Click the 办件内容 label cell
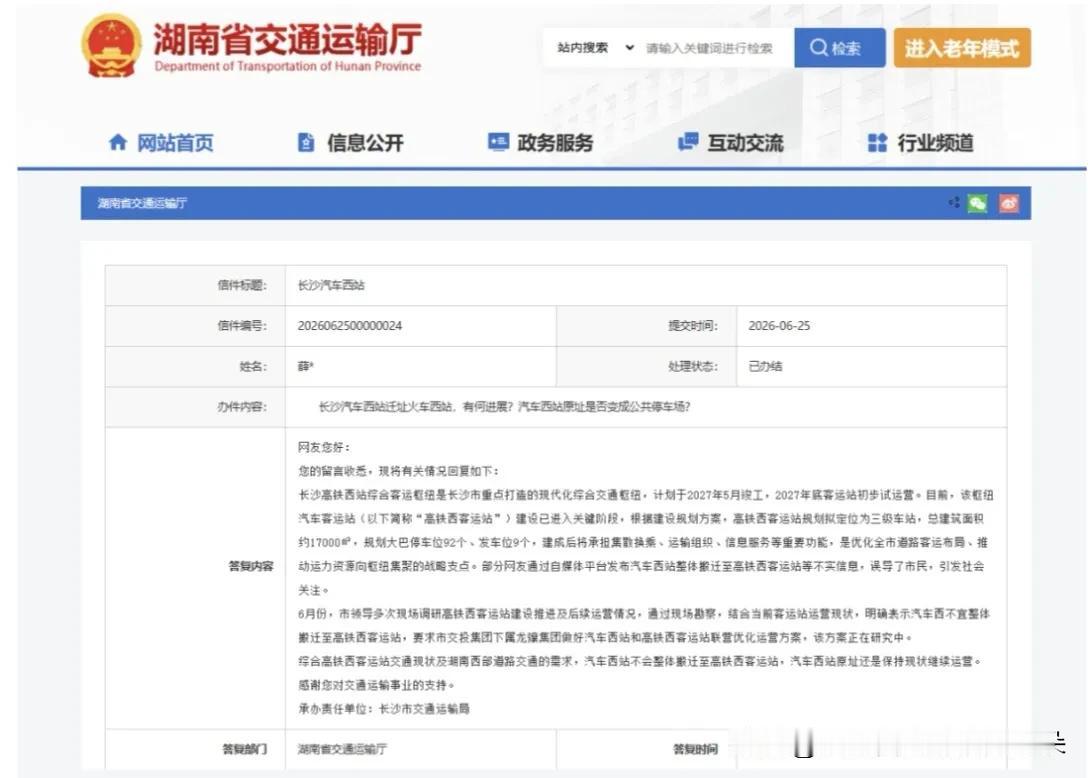Screen dimensions: 1088x778 [x=195, y=407]
